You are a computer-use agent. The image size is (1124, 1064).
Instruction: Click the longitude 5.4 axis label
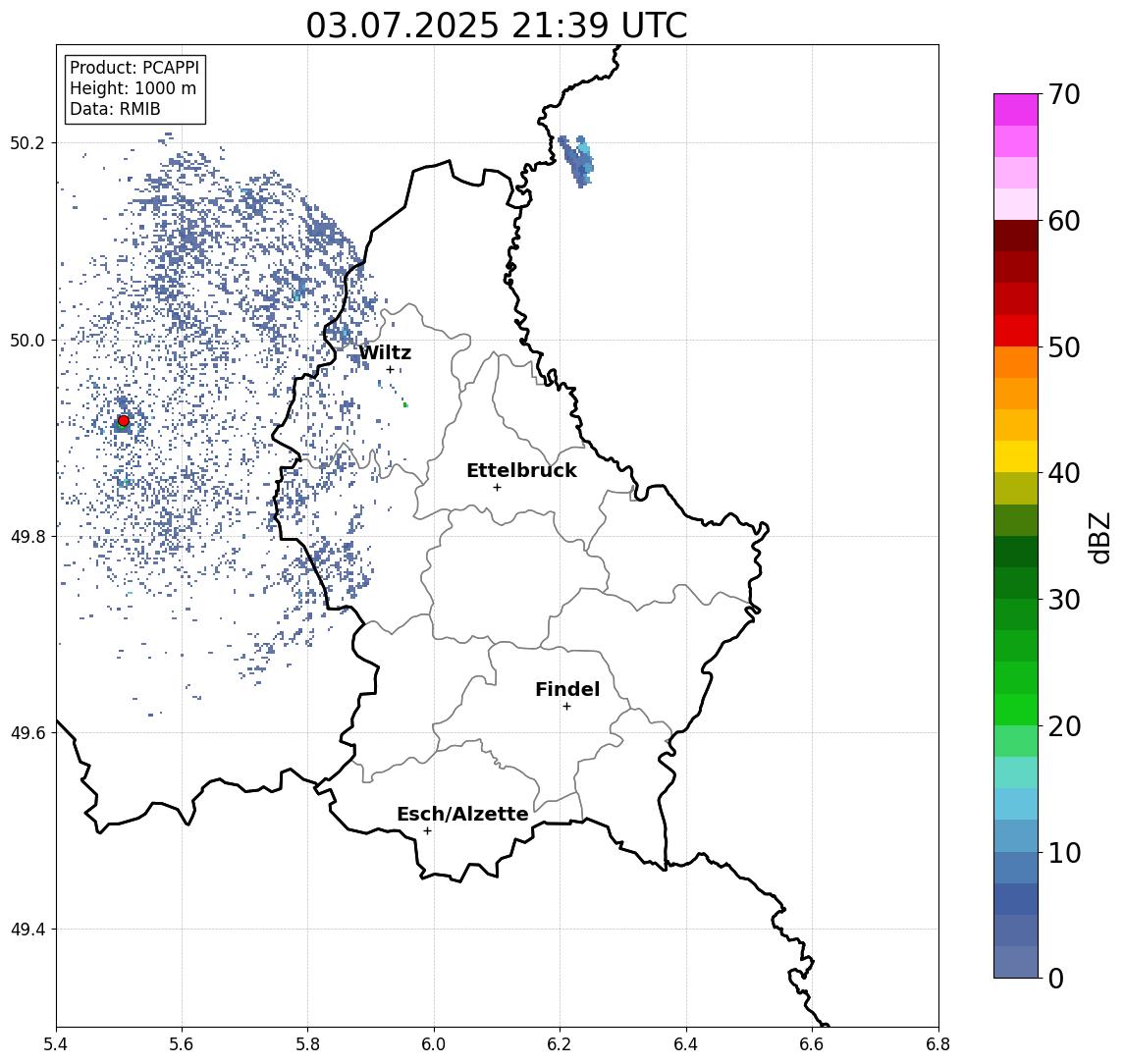click(x=56, y=1044)
